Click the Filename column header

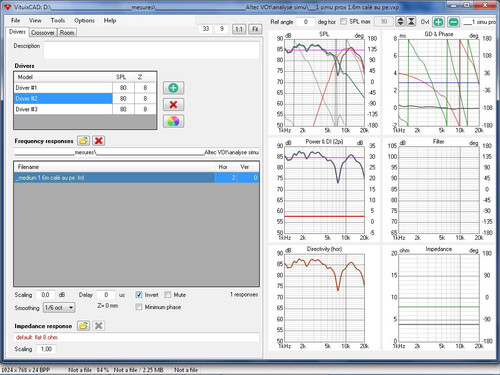115,167
